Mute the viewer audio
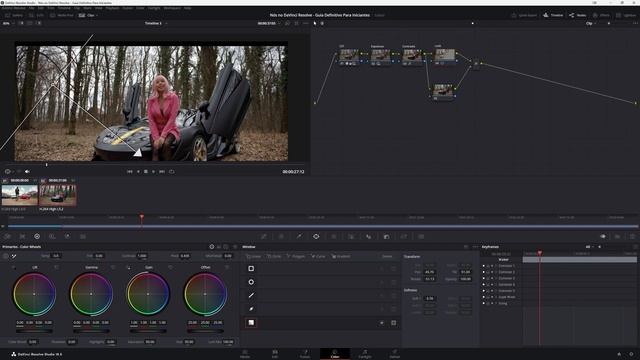The width and height of the screenshot is (640, 360). coord(27,172)
